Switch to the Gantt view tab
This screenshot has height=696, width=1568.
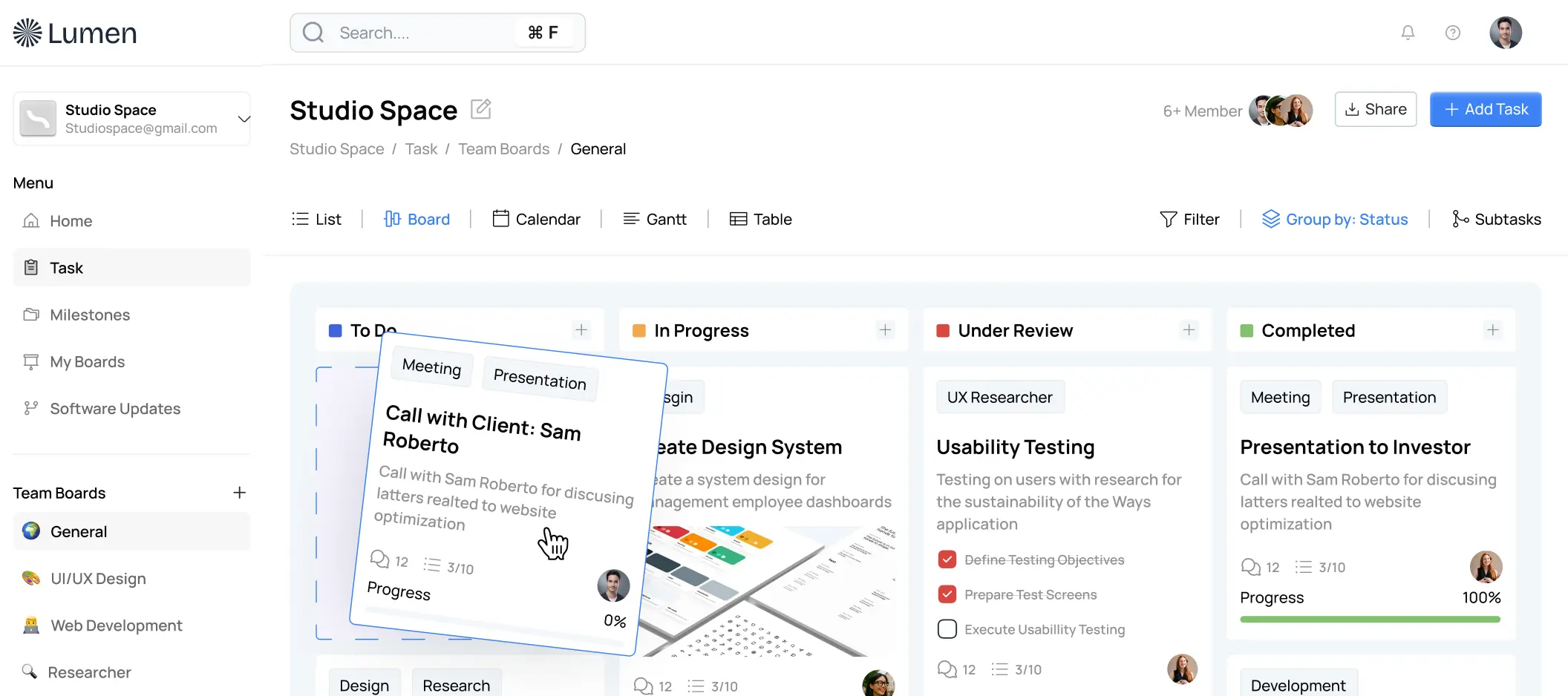(656, 219)
